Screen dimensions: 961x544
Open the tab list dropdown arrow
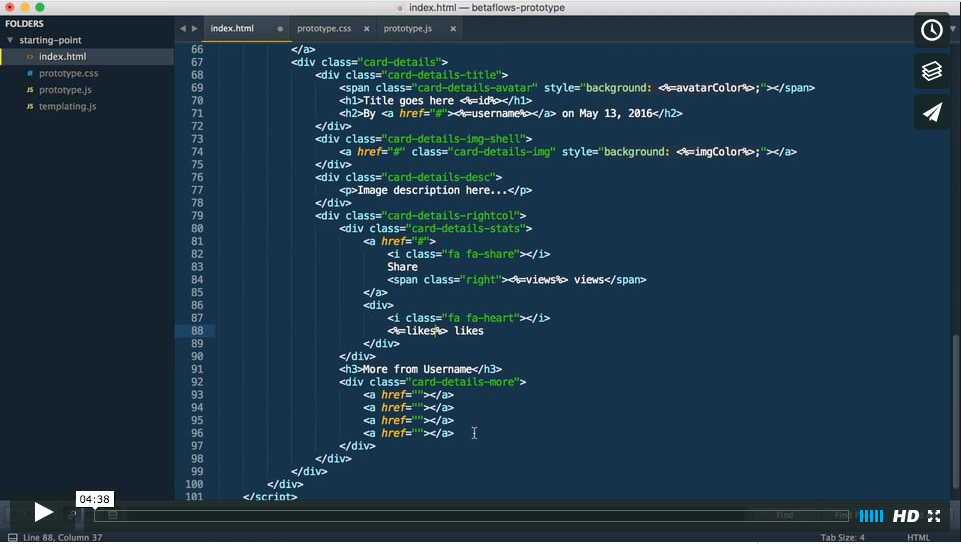coord(953,28)
